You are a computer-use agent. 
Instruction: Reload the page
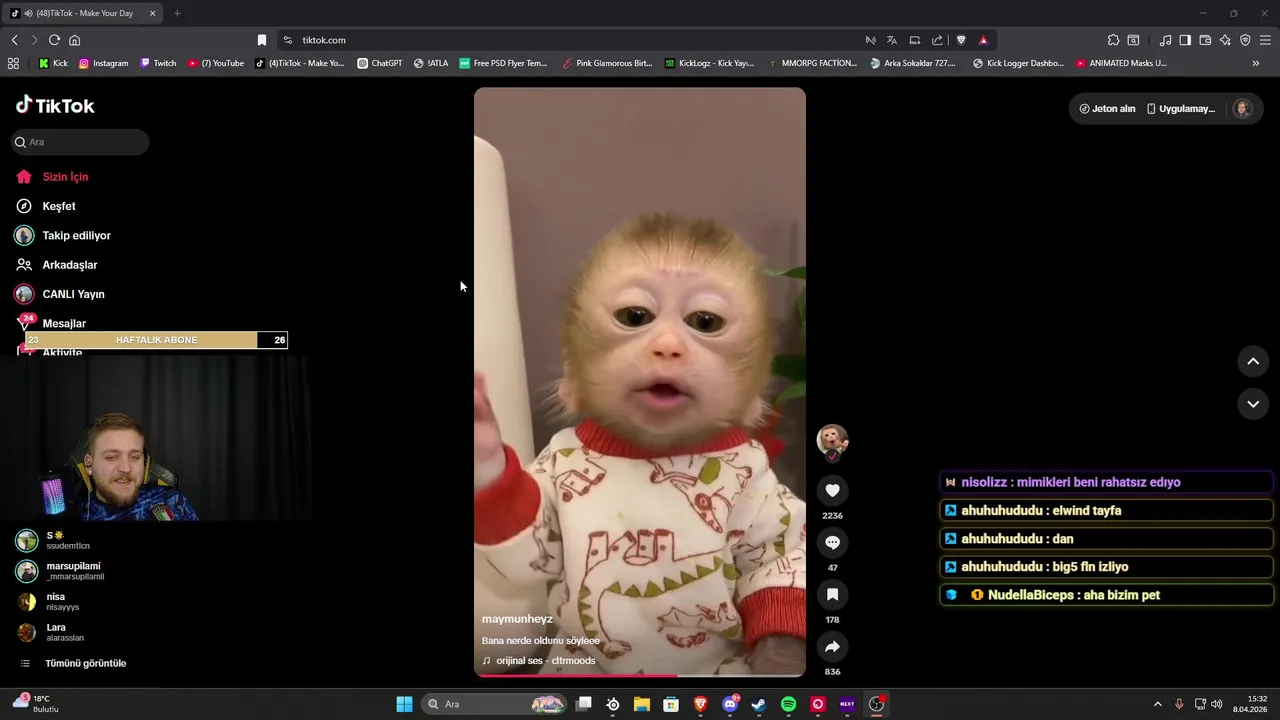tap(54, 40)
